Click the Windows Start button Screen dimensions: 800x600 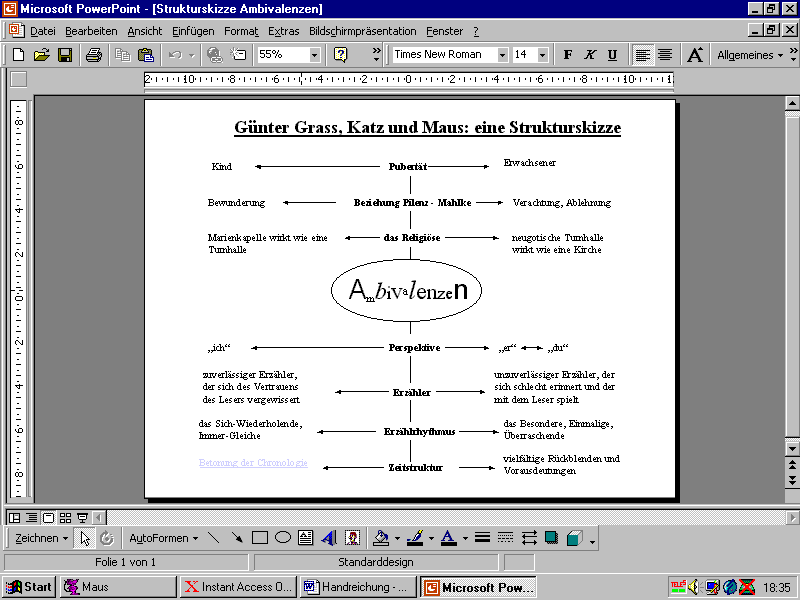29,587
